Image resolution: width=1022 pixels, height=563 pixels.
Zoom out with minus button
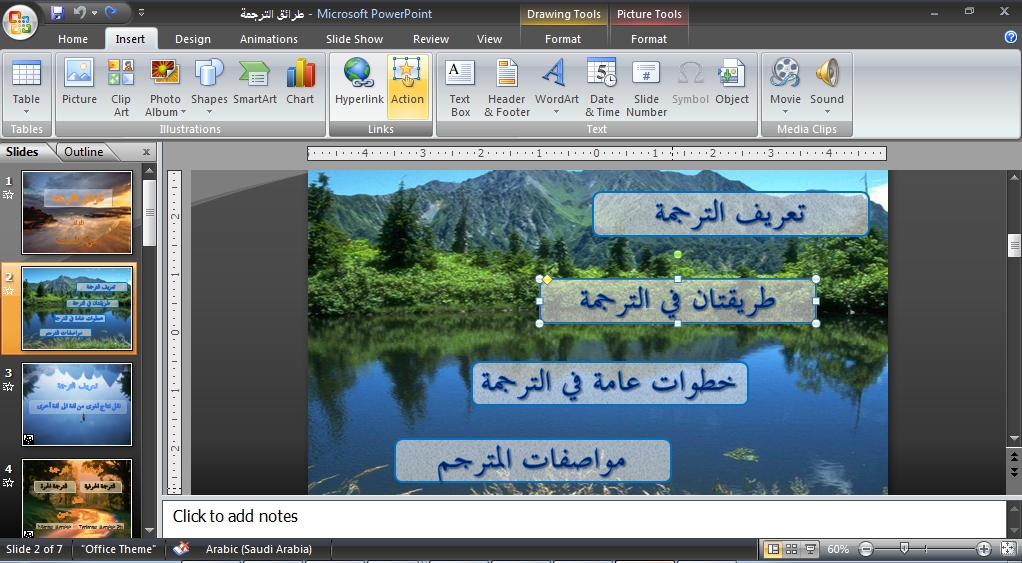[866, 549]
